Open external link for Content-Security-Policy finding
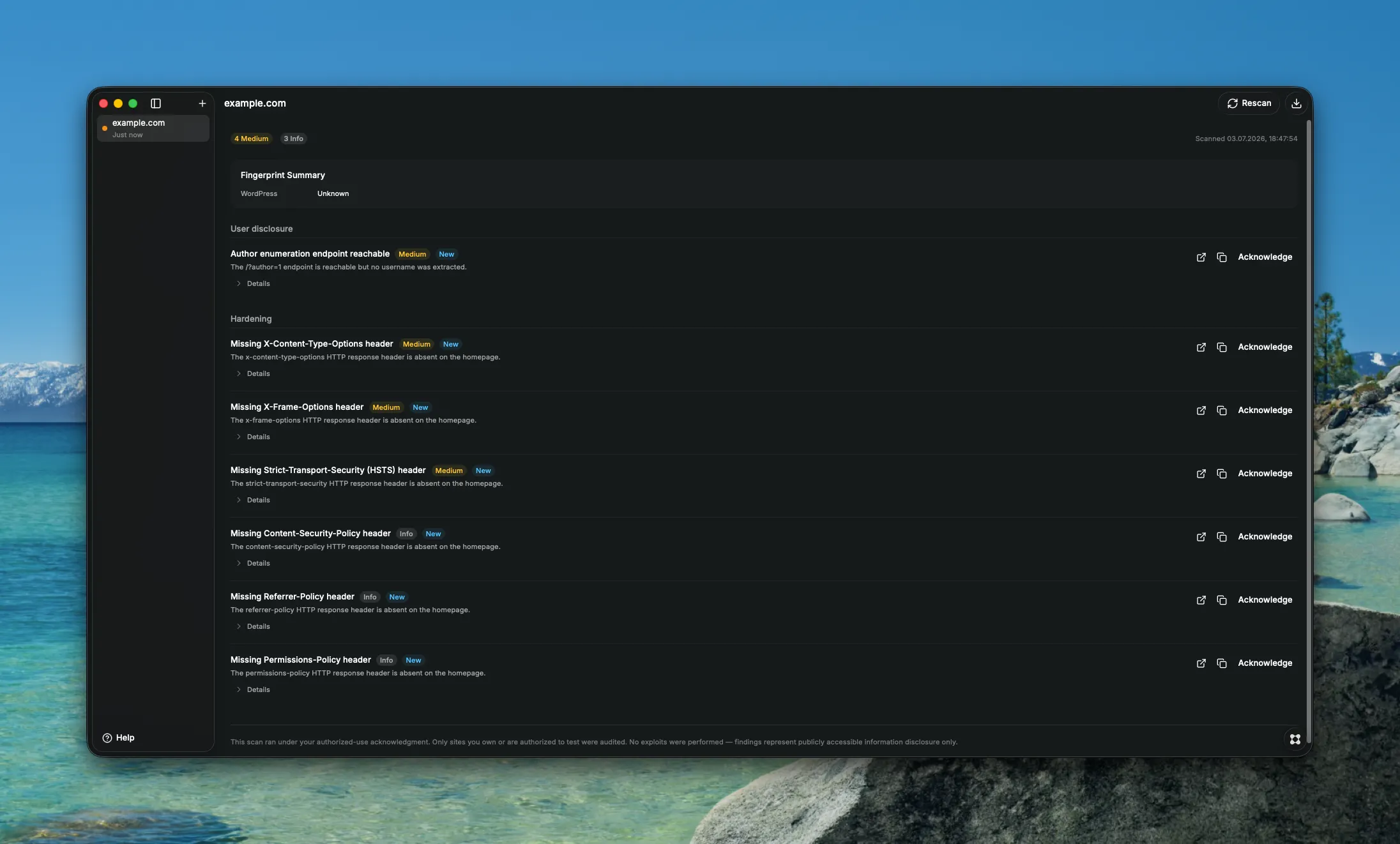1400x844 pixels. tap(1201, 537)
